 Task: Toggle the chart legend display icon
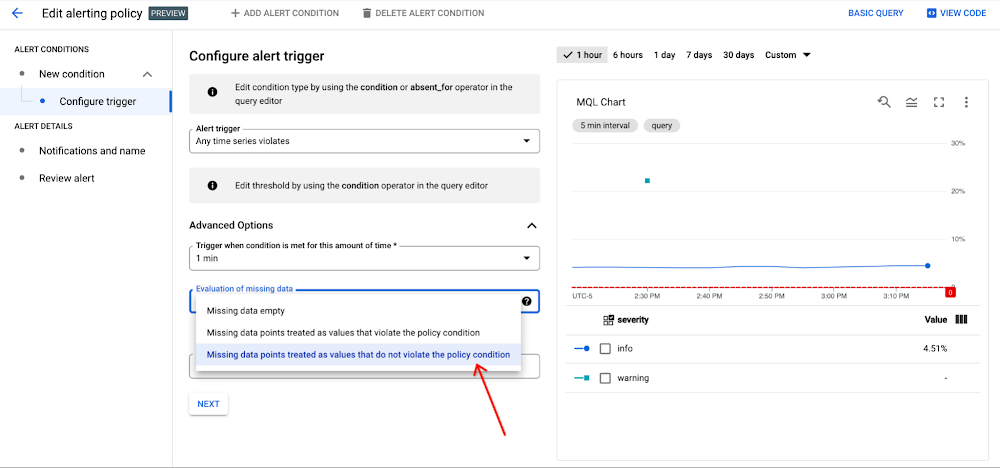(911, 102)
